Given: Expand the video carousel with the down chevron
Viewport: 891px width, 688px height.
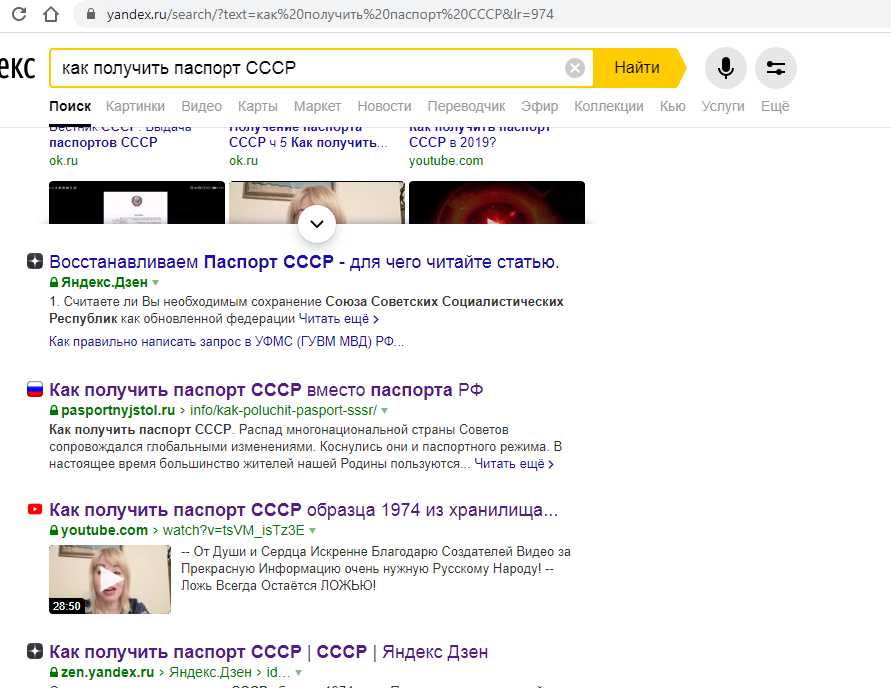Looking at the screenshot, I should pyautogui.click(x=317, y=224).
